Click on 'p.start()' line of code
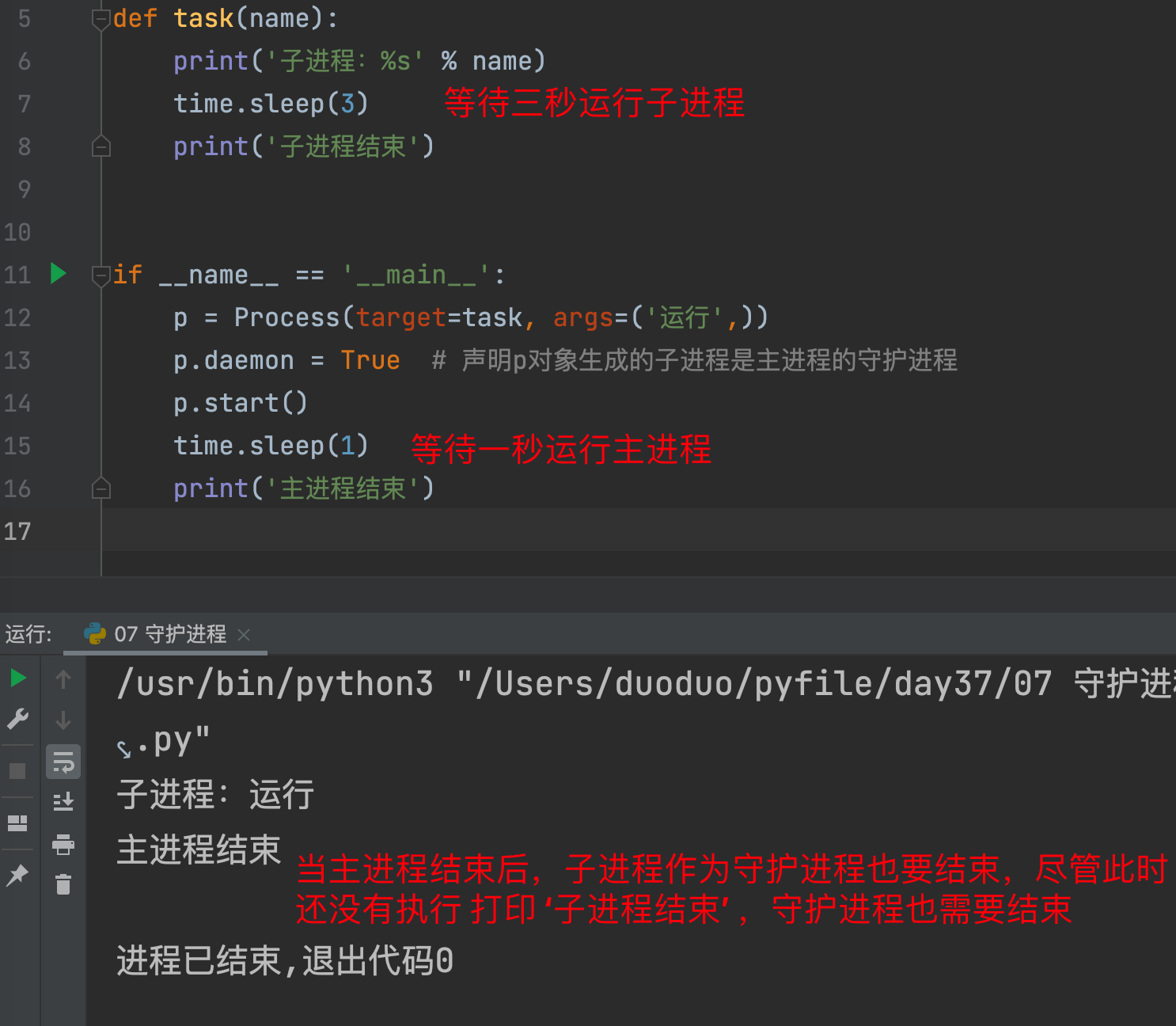This screenshot has height=1026, width=1176. tap(240, 403)
